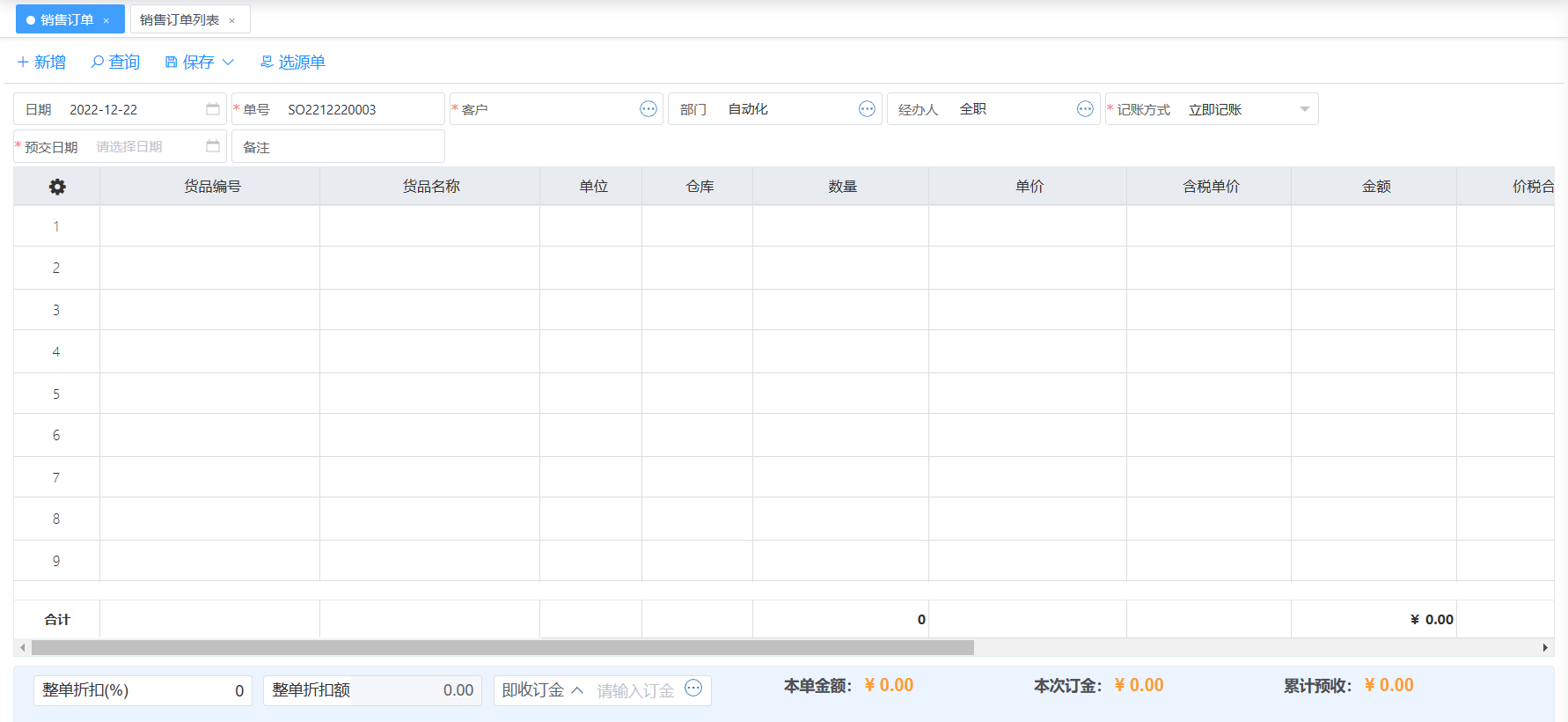
Task: Expand the 保存 dropdown arrow
Action: click(229, 62)
